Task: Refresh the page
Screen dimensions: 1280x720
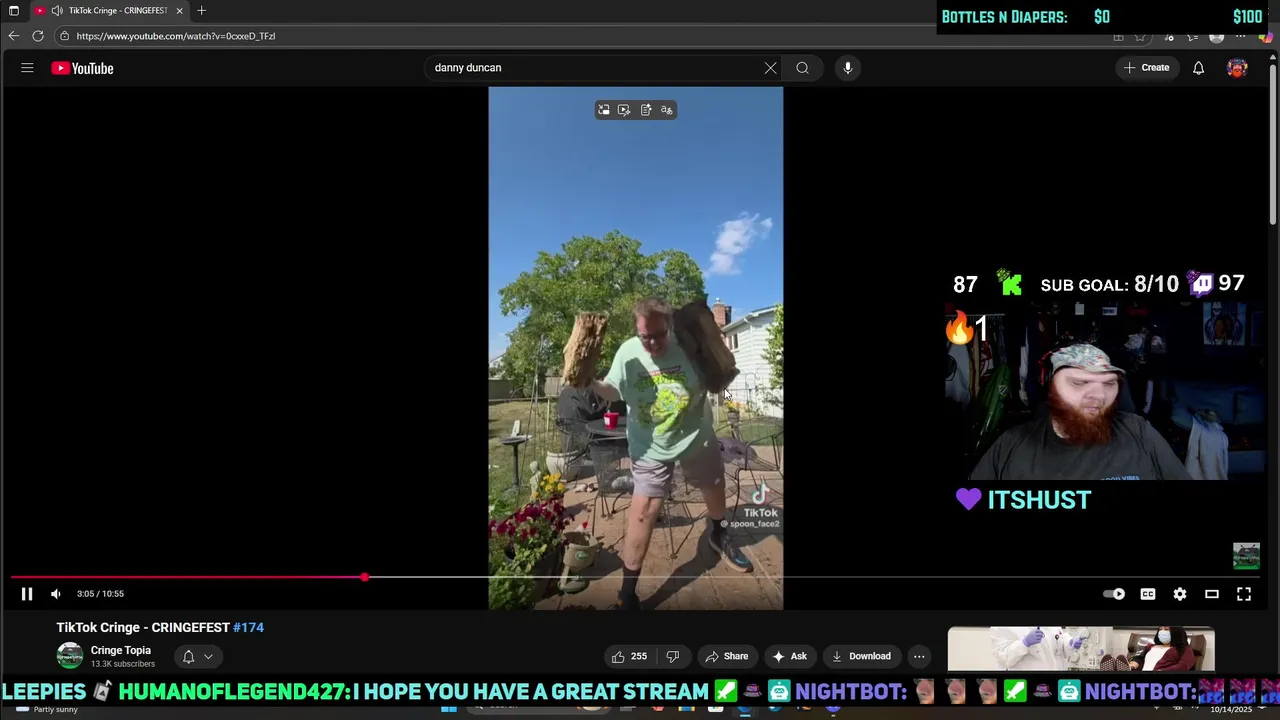Action: [38, 36]
